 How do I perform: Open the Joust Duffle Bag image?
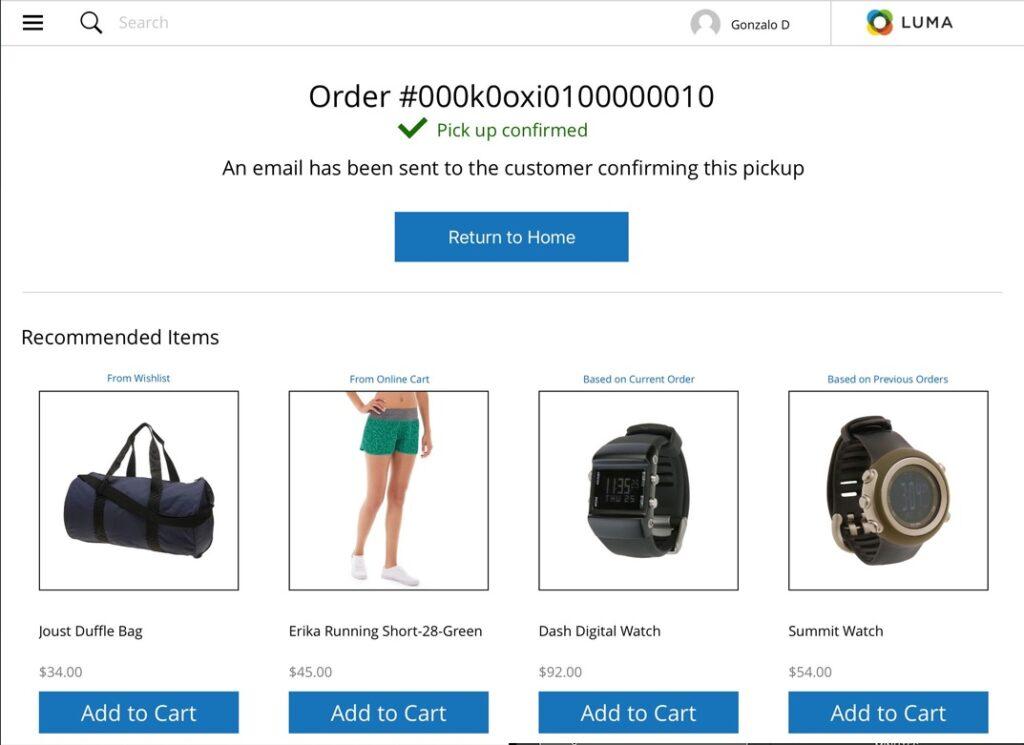pos(138,490)
